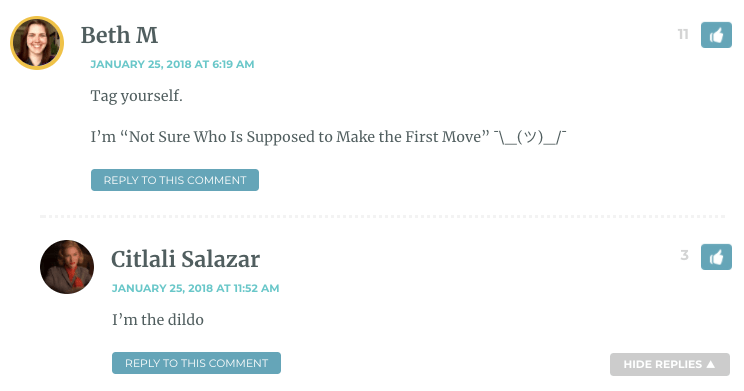Like Beth M's comment with thumbs-up
744x391 pixels.
pos(716,35)
